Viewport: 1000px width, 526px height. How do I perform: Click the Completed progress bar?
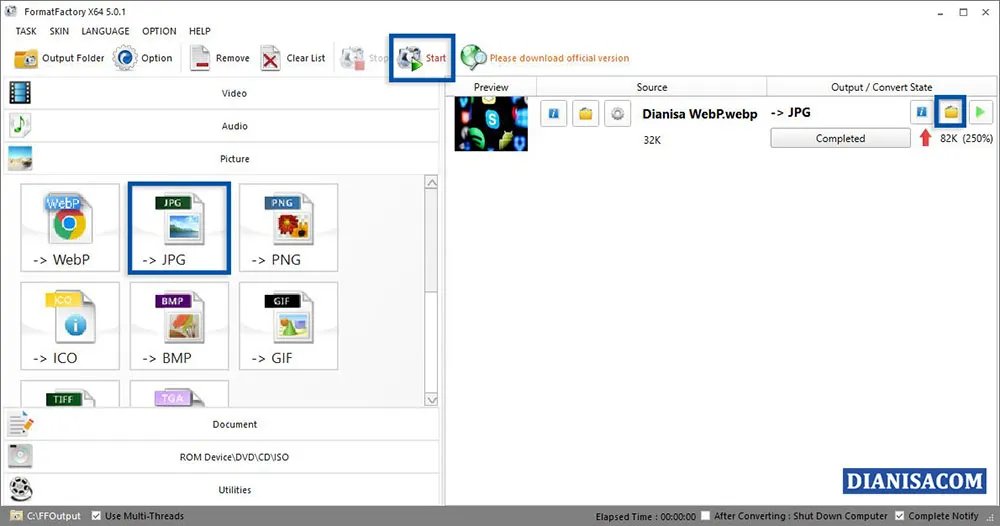[841, 138]
